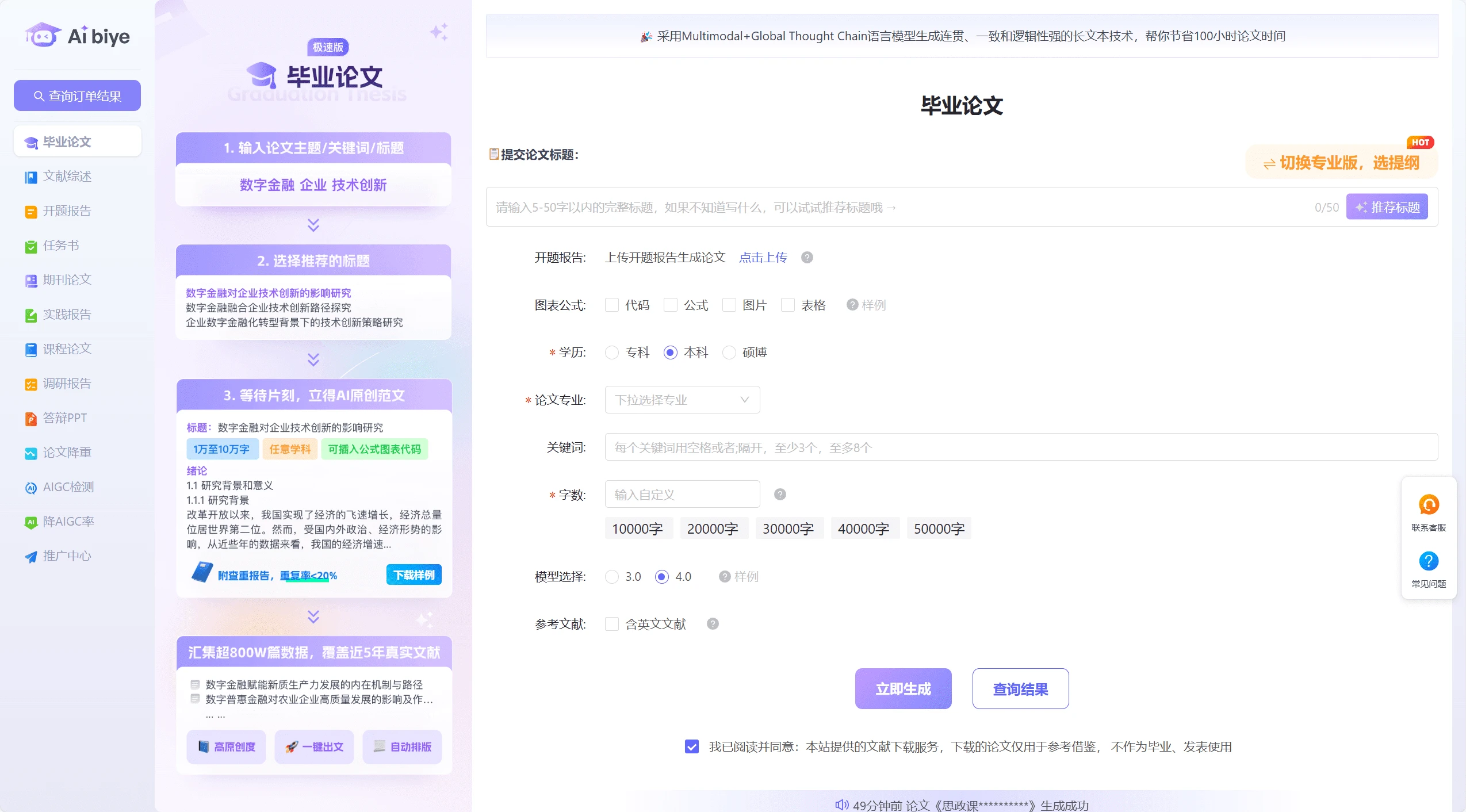Open the 任务书 tool in sidebar
The height and width of the screenshot is (812, 1466).
click(x=60, y=246)
